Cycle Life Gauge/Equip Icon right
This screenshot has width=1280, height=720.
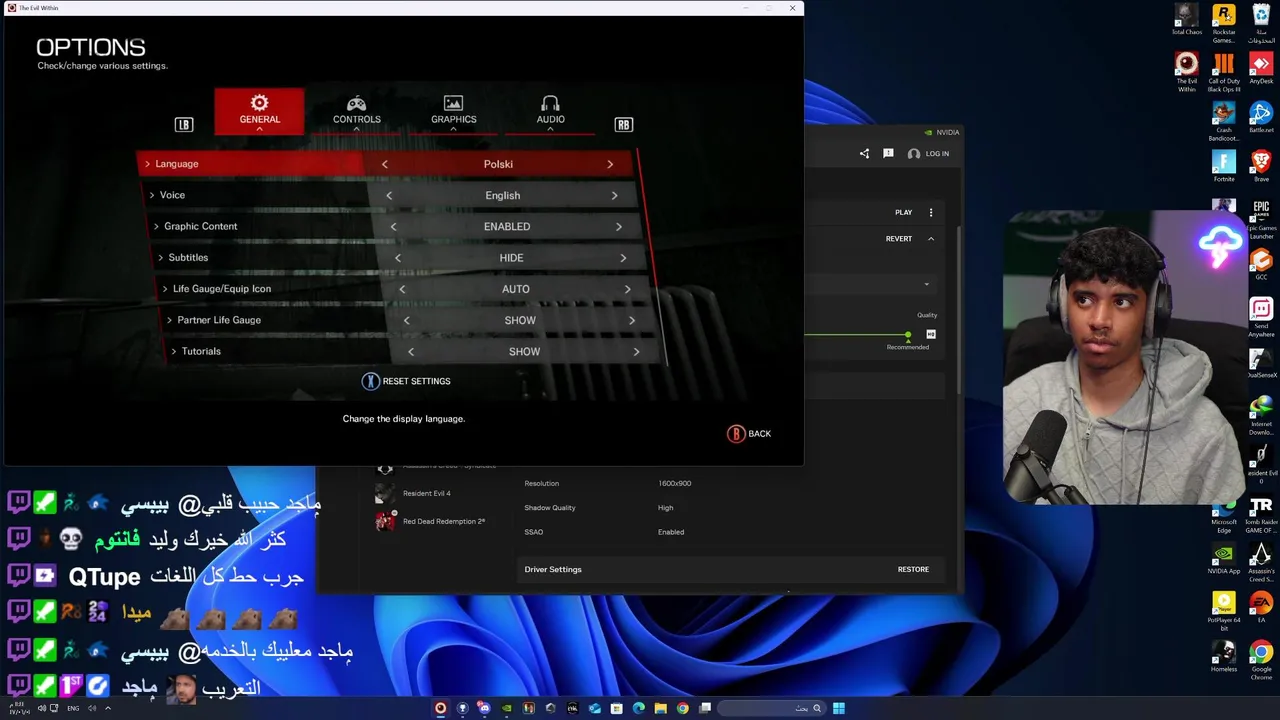coord(627,289)
